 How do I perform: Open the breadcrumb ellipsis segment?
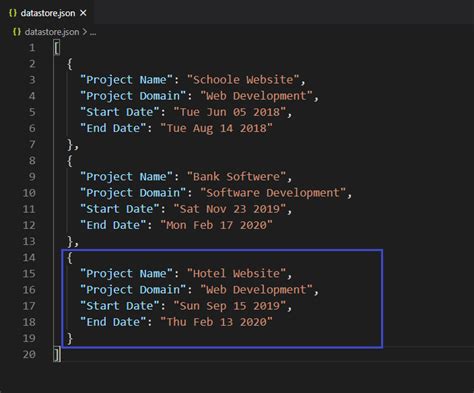93,33
